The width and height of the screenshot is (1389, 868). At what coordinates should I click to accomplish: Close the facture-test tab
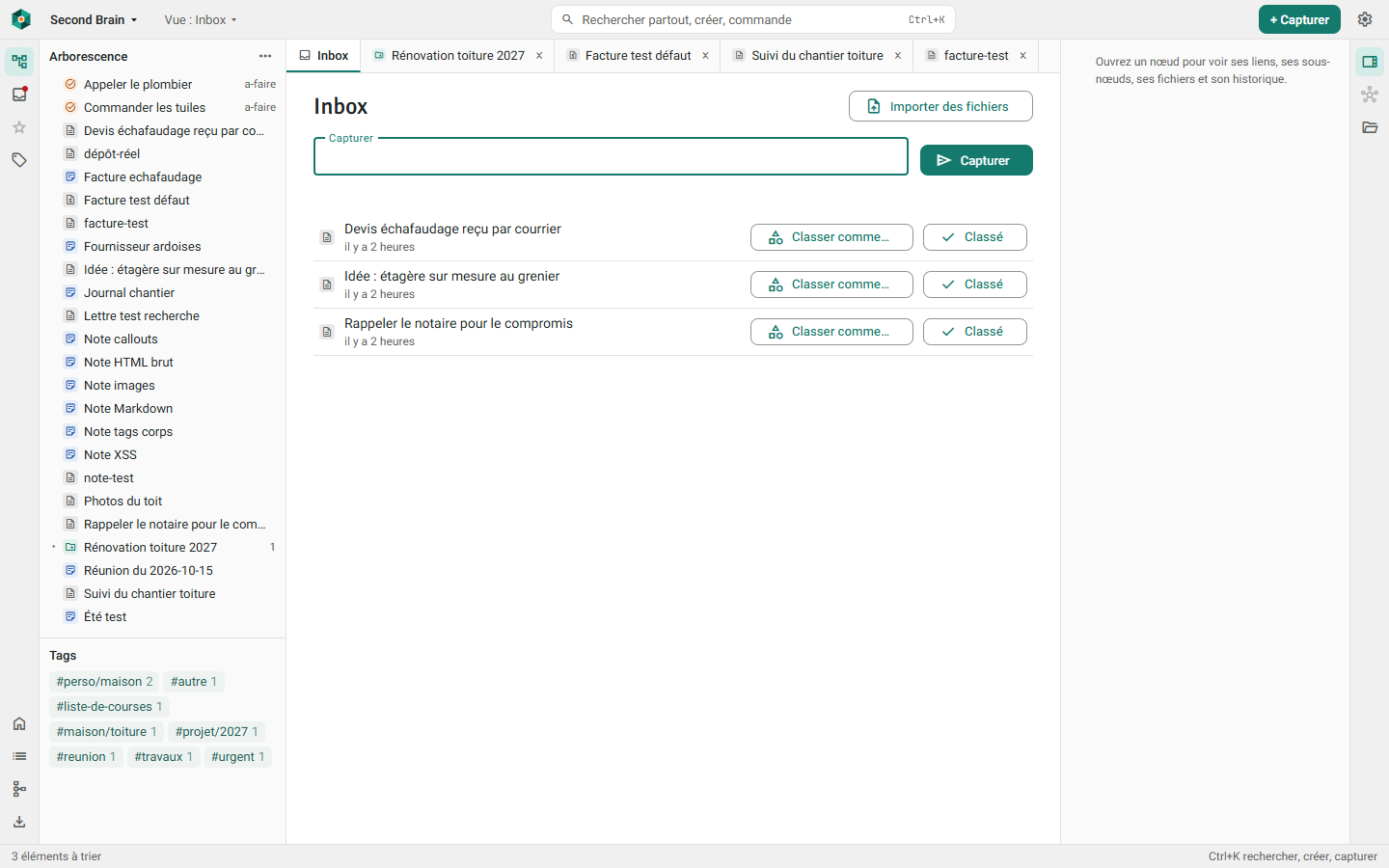point(1023,56)
